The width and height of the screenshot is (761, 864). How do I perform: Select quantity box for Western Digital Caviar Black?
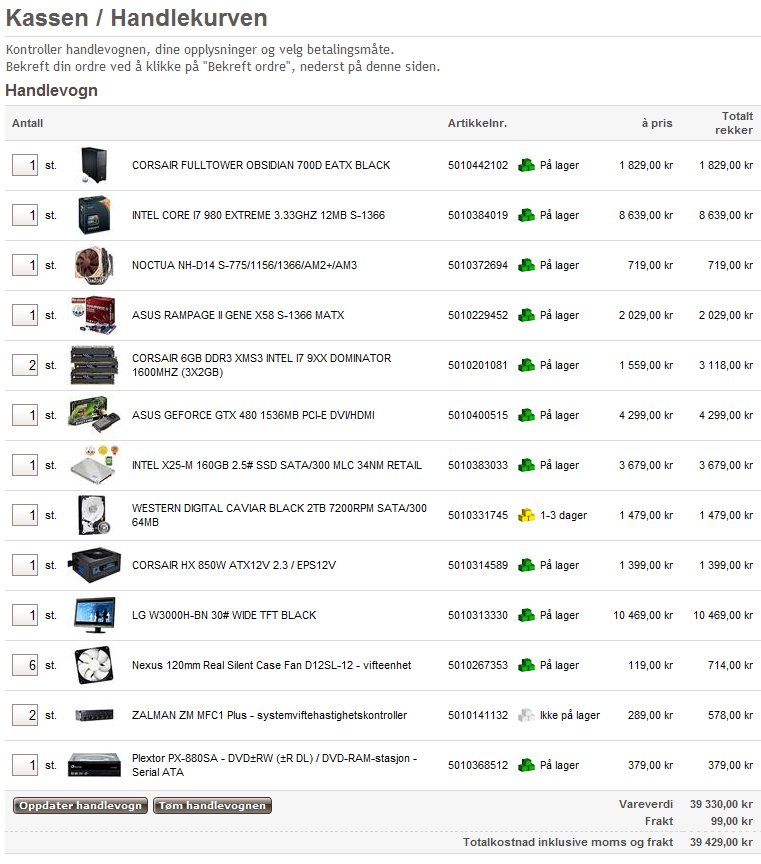pyautogui.click(x=25, y=515)
